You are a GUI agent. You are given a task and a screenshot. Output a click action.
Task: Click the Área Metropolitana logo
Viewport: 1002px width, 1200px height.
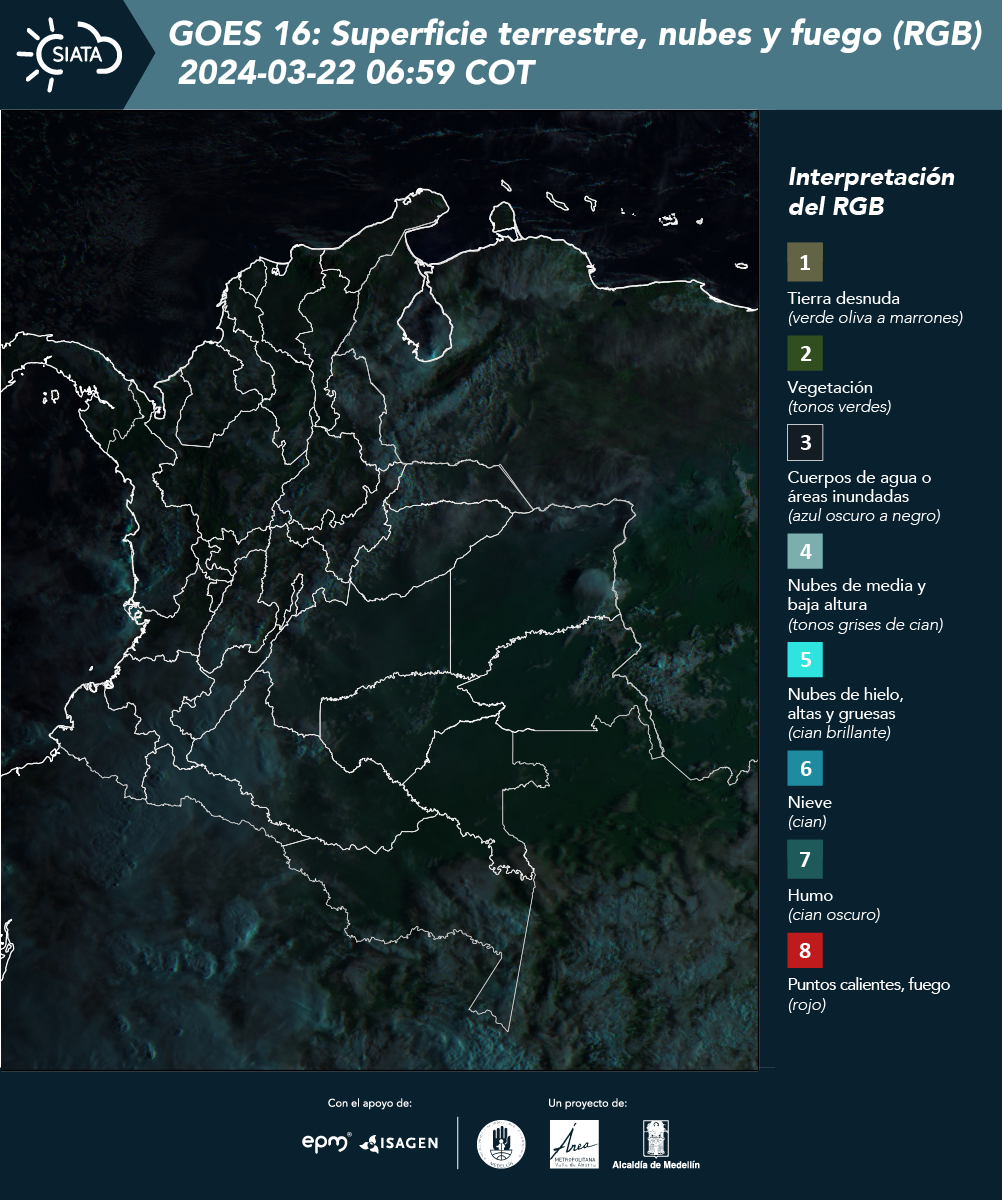tap(575, 1144)
